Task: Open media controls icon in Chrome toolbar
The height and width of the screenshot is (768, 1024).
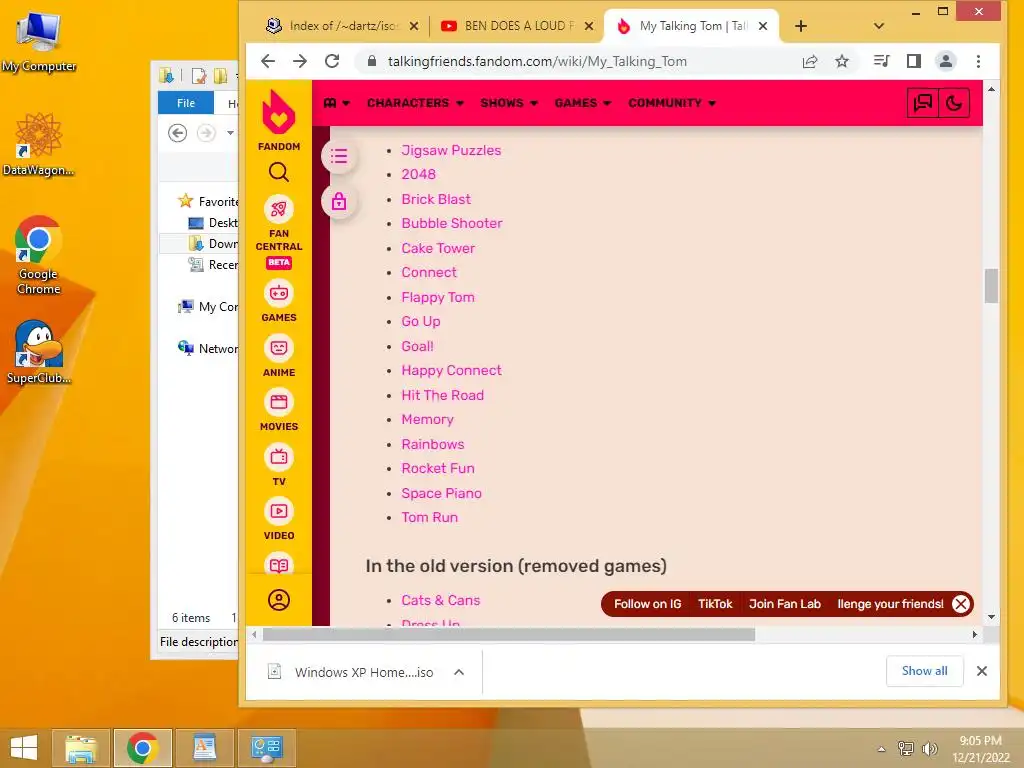Action: point(881,61)
